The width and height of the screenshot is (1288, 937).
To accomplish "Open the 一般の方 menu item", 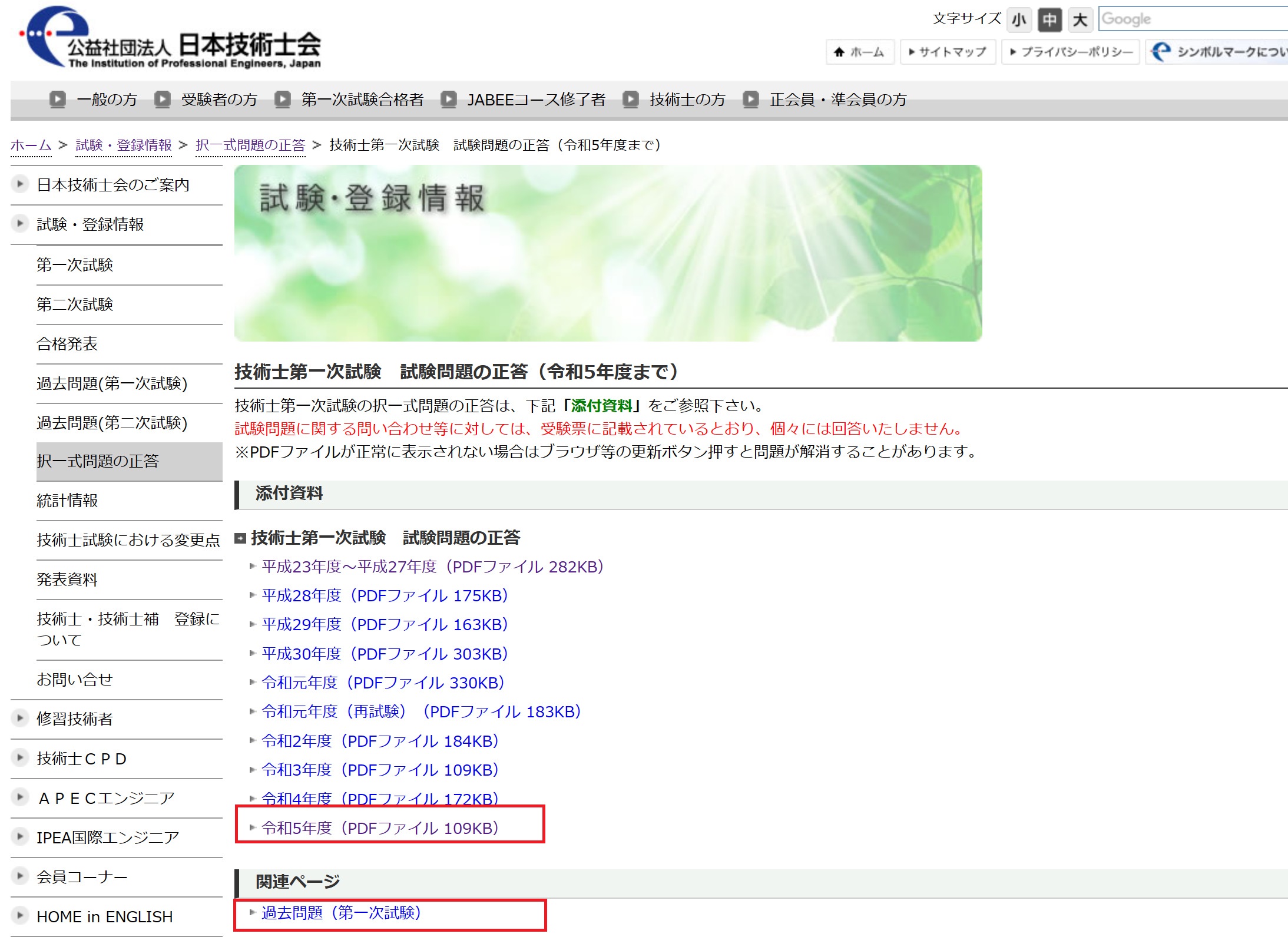I will tap(107, 100).
